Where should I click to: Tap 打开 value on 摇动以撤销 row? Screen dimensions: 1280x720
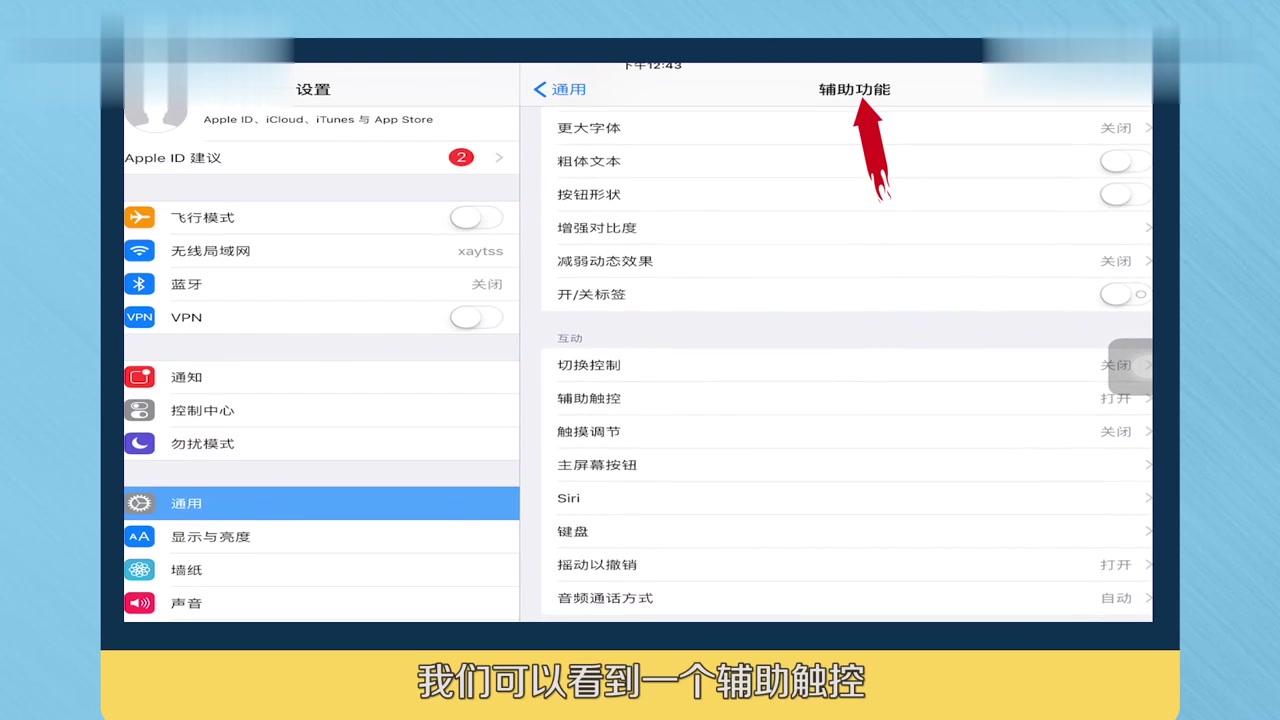[x=1116, y=565]
